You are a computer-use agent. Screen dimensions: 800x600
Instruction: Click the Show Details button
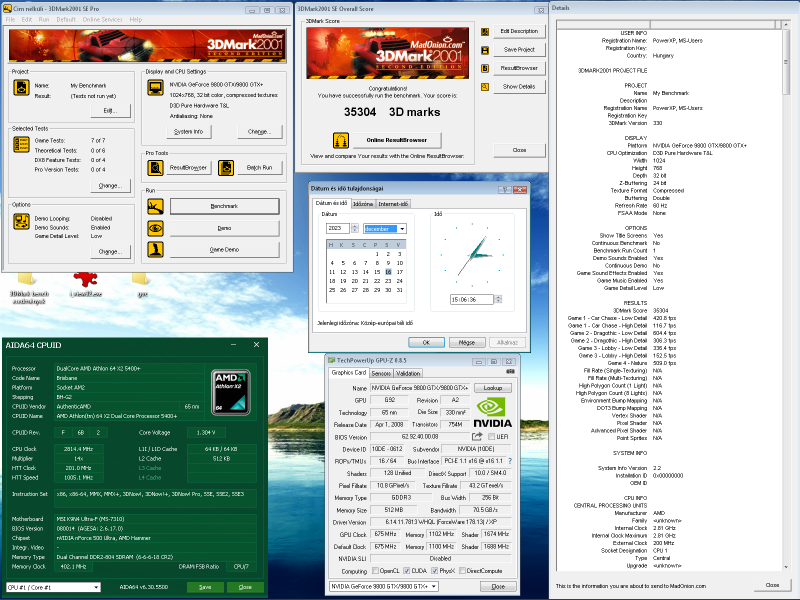(519, 87)
